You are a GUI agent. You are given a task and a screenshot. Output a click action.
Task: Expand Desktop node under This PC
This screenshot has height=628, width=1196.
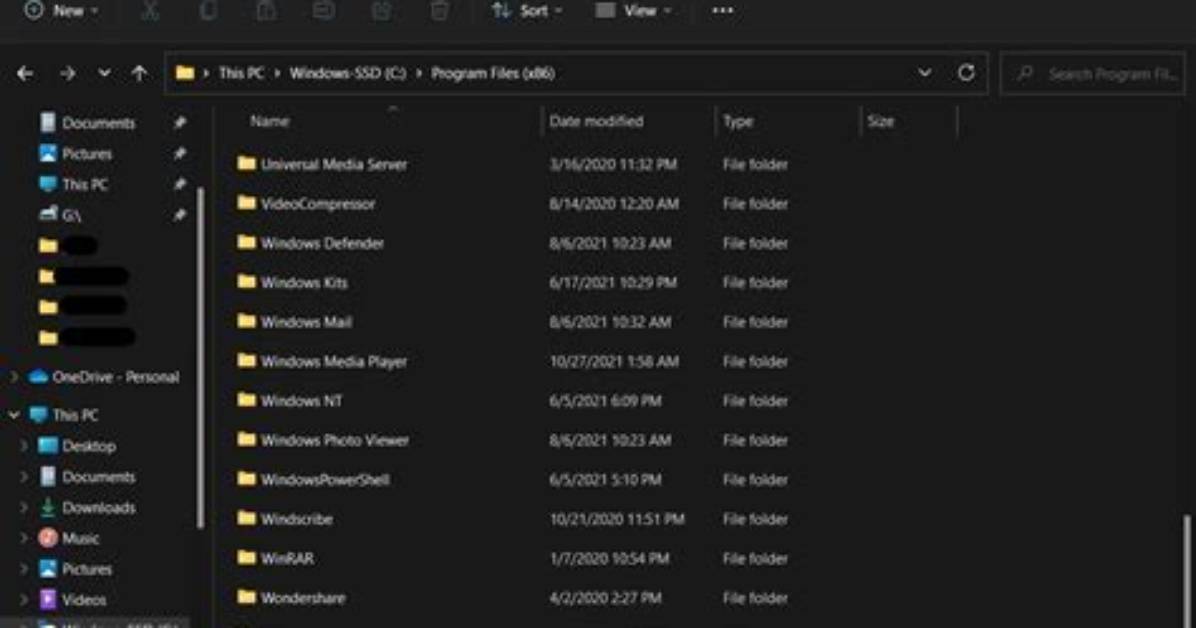(24, 446)
